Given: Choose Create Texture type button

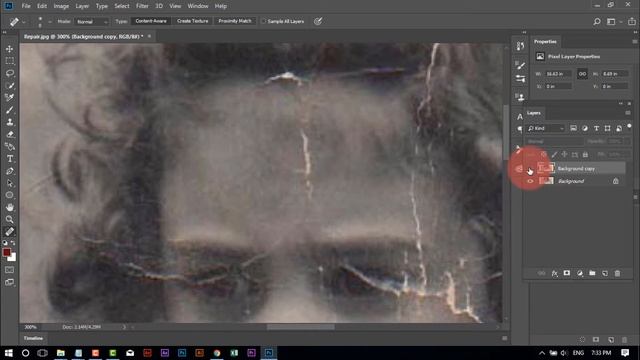Looking at the screenshot, I should click(x=193, y=21).
